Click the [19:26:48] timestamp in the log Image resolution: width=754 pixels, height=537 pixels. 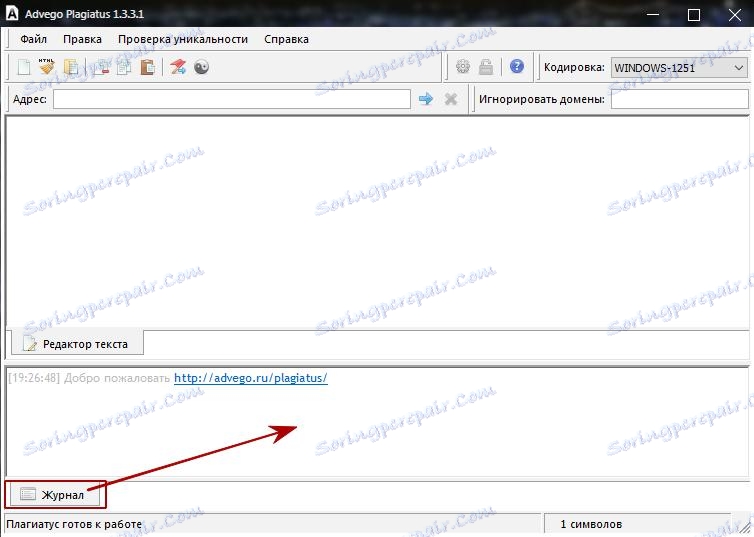(34, 378)
